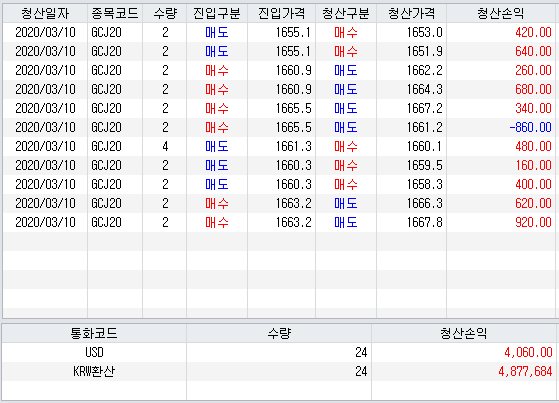The image size is (559, 403).
Task: Click the 통화코드 column header
Action: (x=94, y=333)
